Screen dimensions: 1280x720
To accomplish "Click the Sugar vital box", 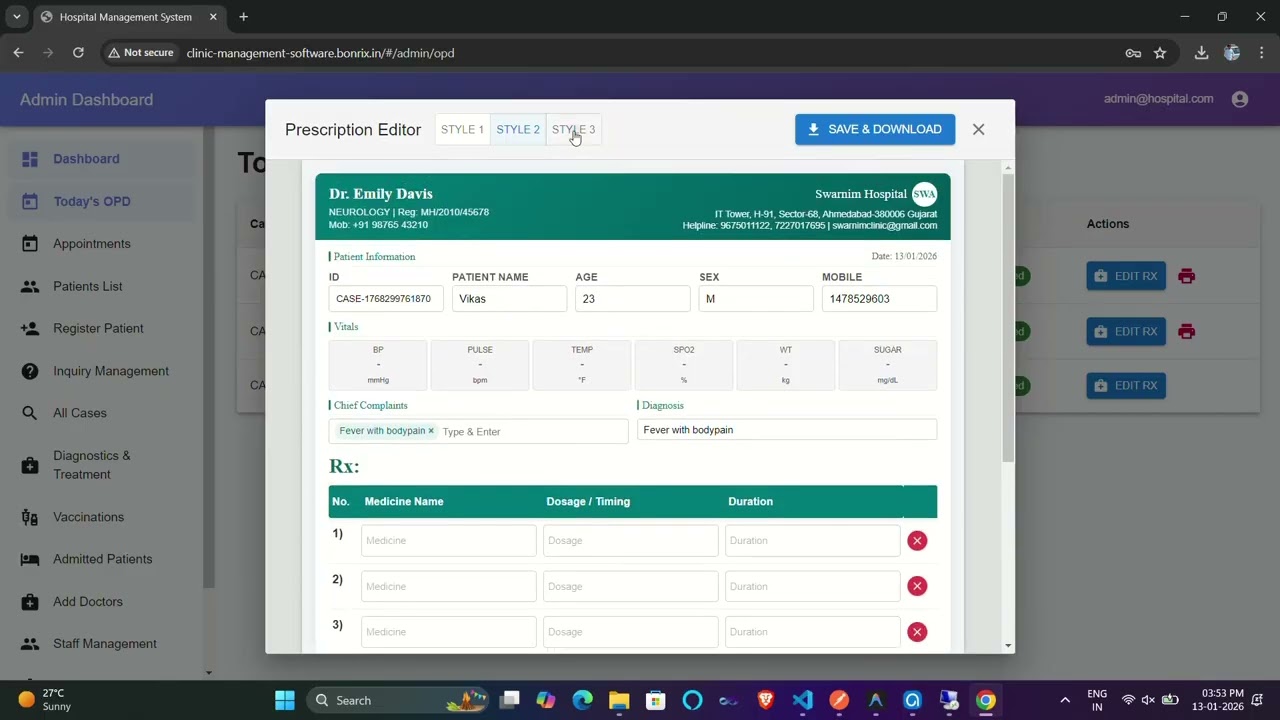I will coord(888,365).
